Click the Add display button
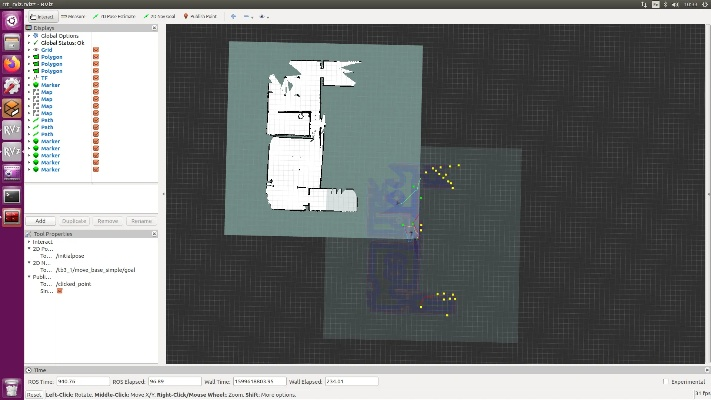The image size is (711, 400). click(40, 221)
